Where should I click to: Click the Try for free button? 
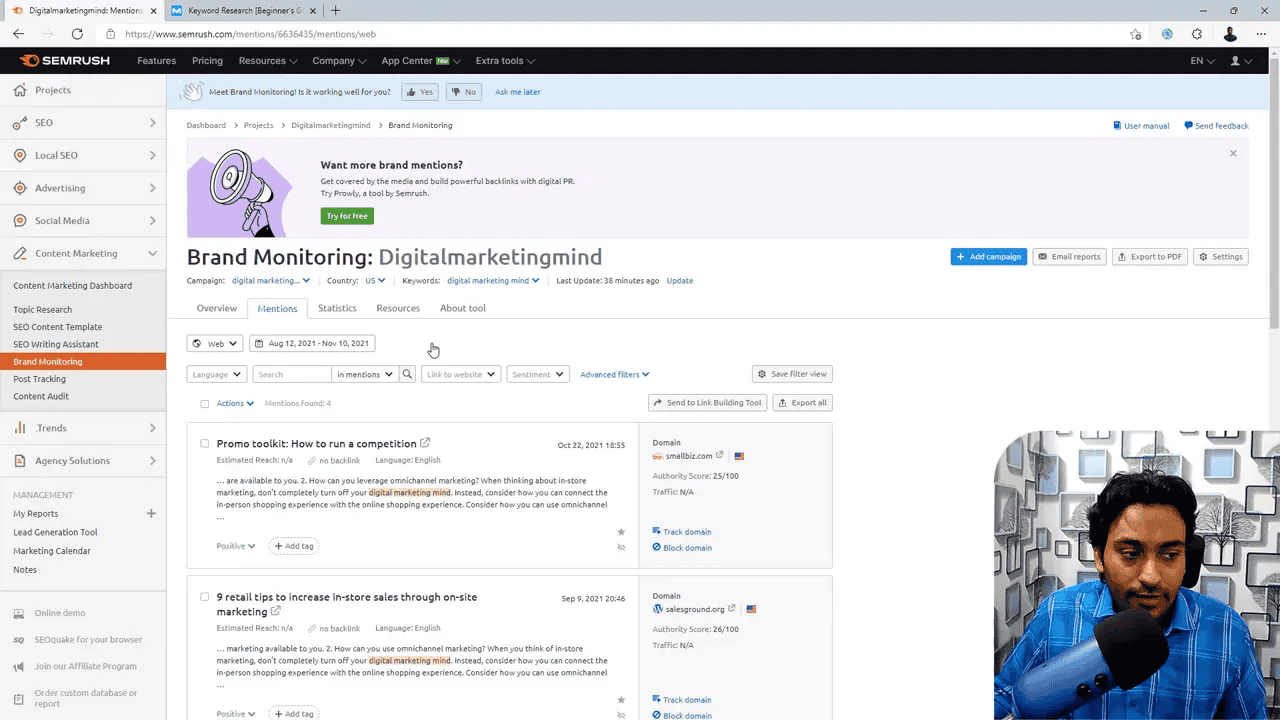[x=347, y=215]
